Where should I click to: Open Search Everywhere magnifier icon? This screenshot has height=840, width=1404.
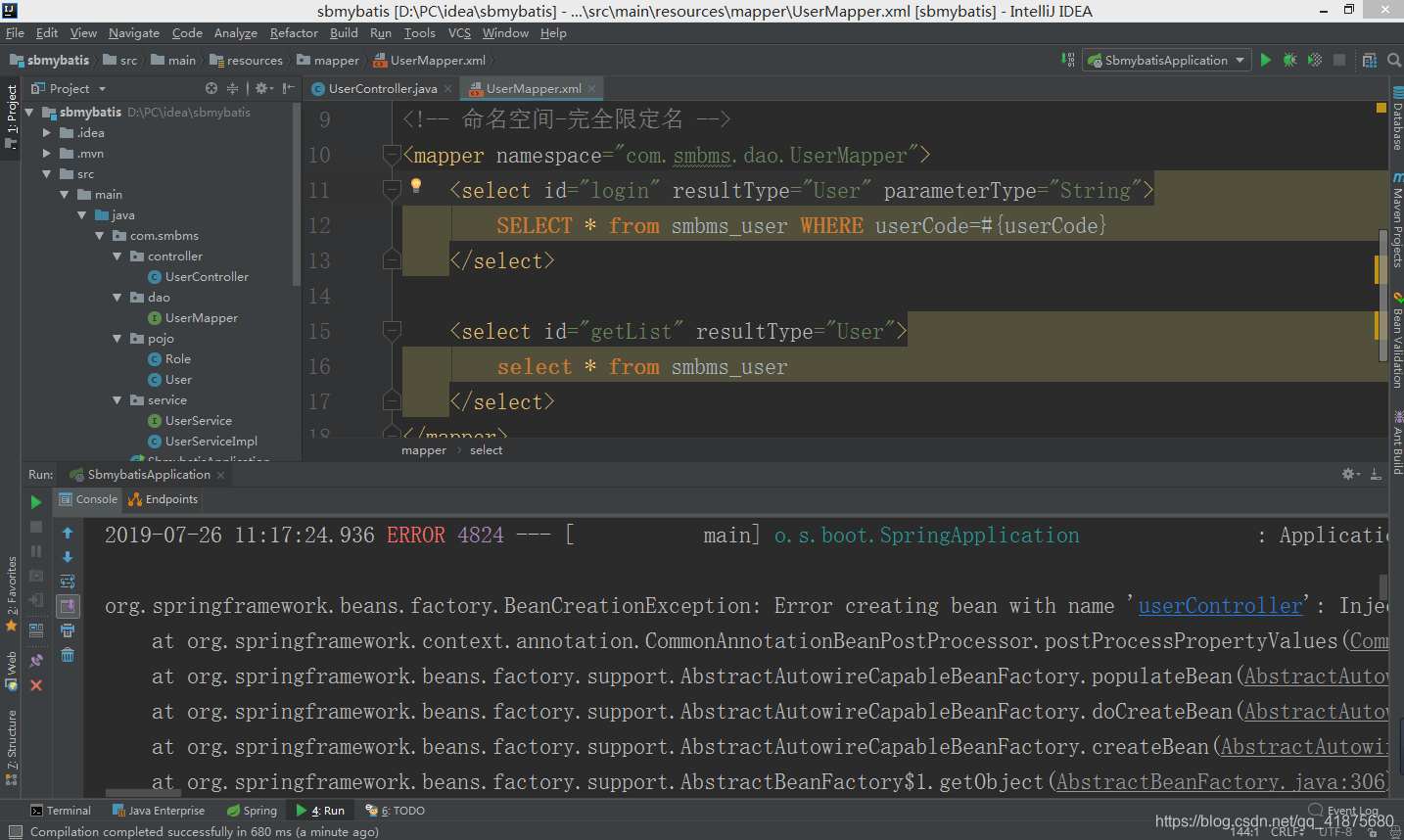[x=1394, y=60]
